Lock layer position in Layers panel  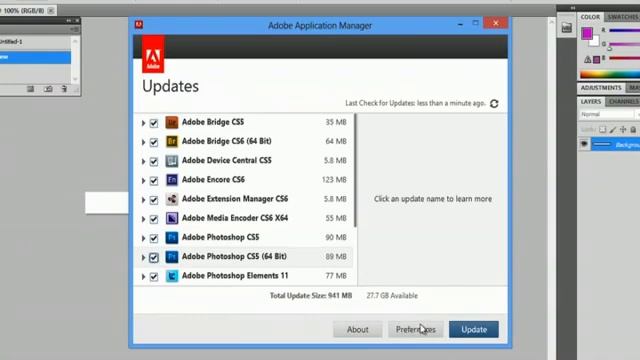point(623,130)
